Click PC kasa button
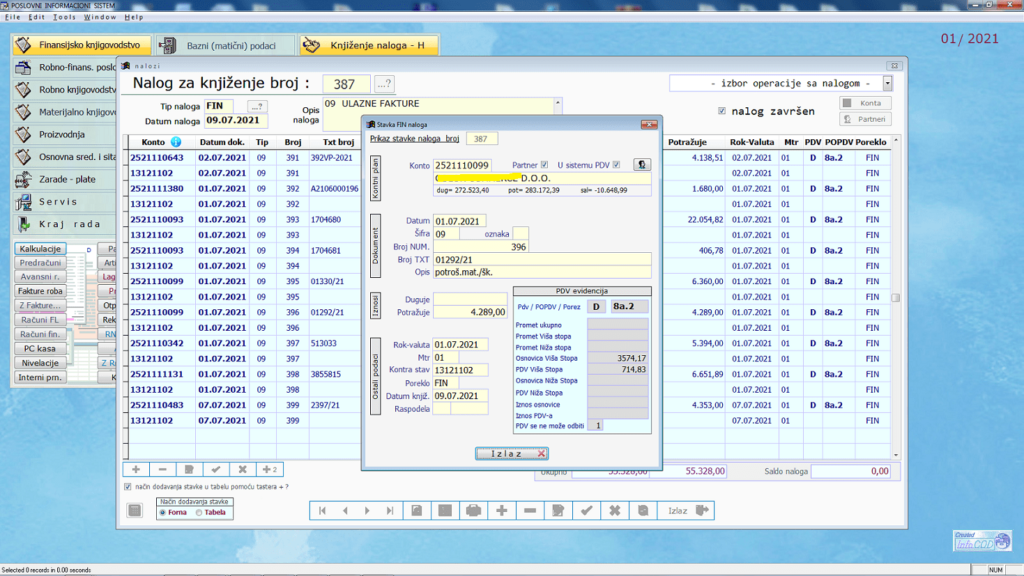The width and height of the screenshot is (1024, 576). pyautogui.click(x=40, y=349)
